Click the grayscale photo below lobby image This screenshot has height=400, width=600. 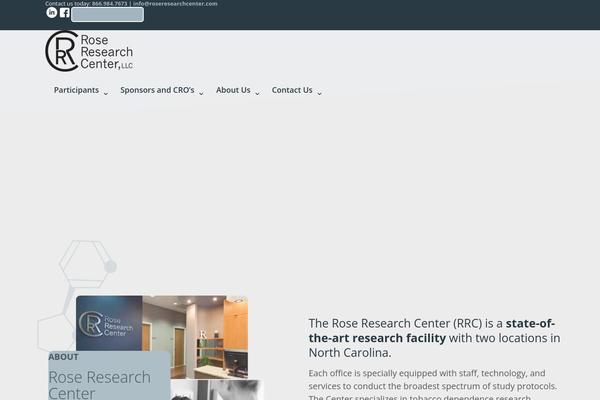(217, 390)
